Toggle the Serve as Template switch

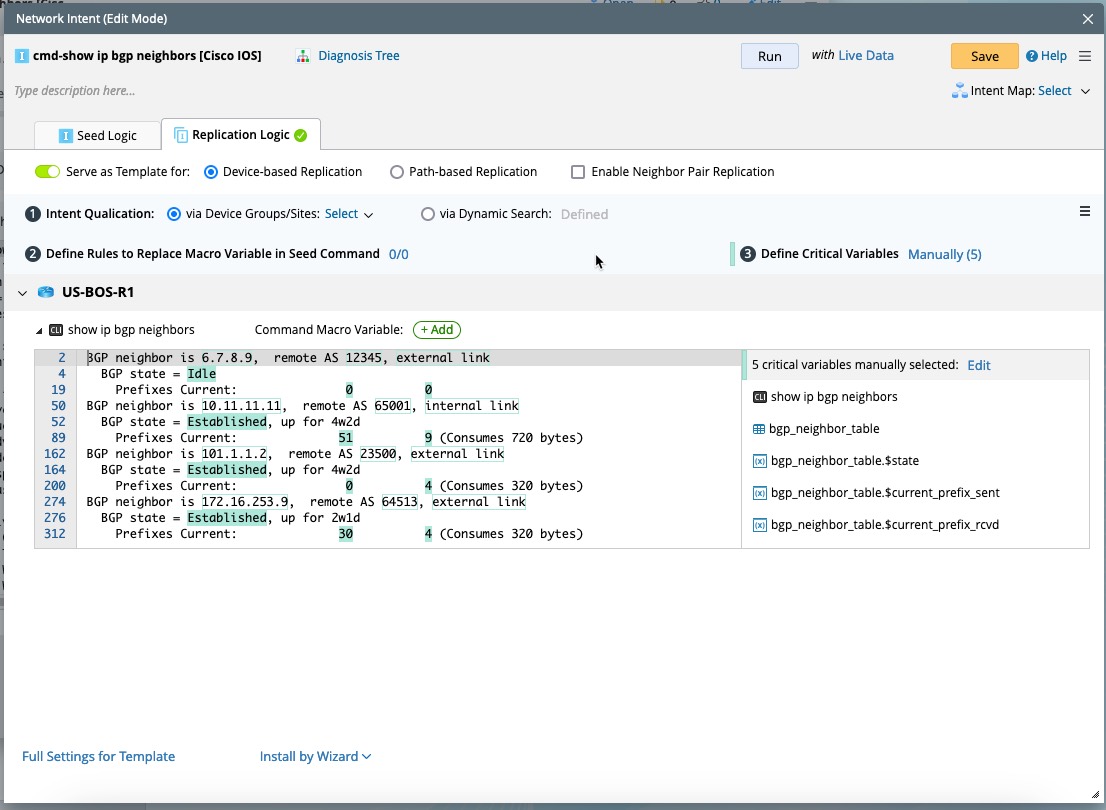[x=47, y=172]
